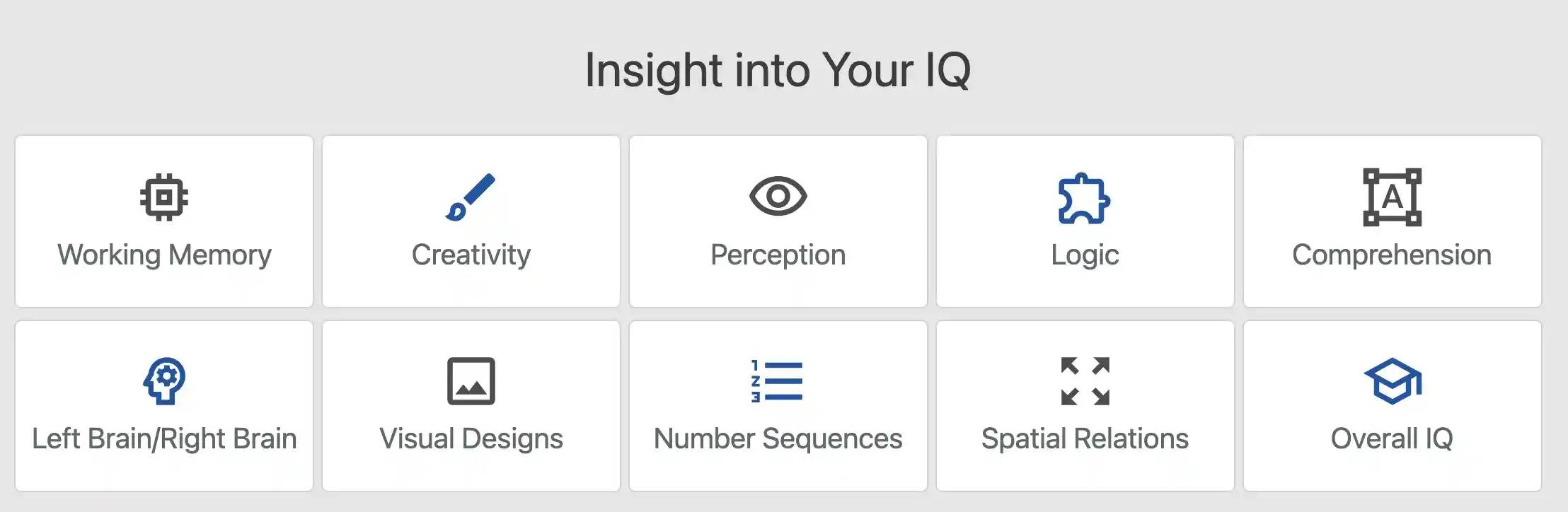This screenshot has width=1568, height=512.
Task: Click the Logic puzzle piece icon
Action: [x=1085, y=198]
